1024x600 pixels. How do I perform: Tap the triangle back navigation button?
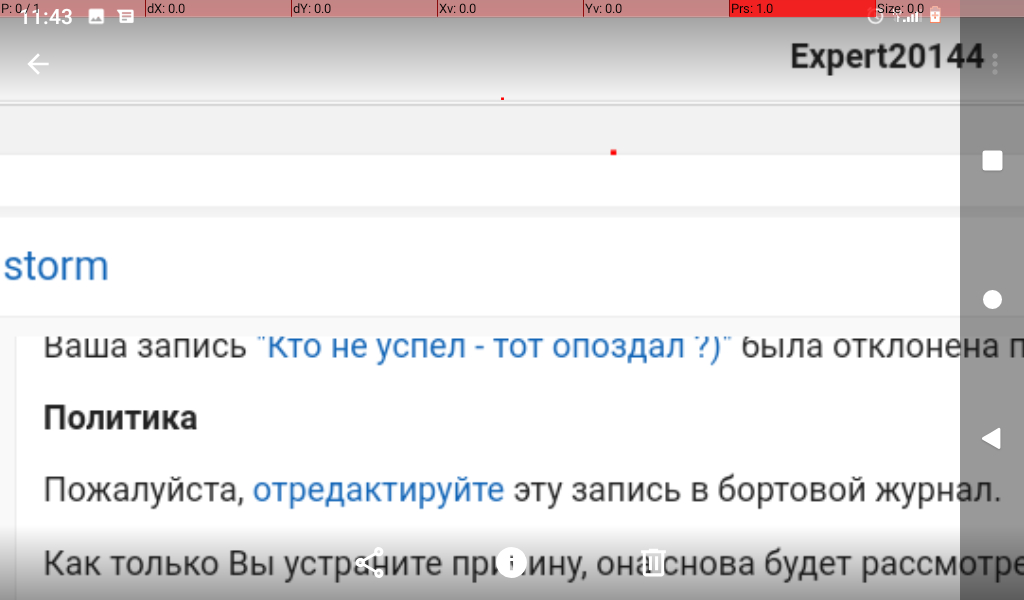click(991, 438)
